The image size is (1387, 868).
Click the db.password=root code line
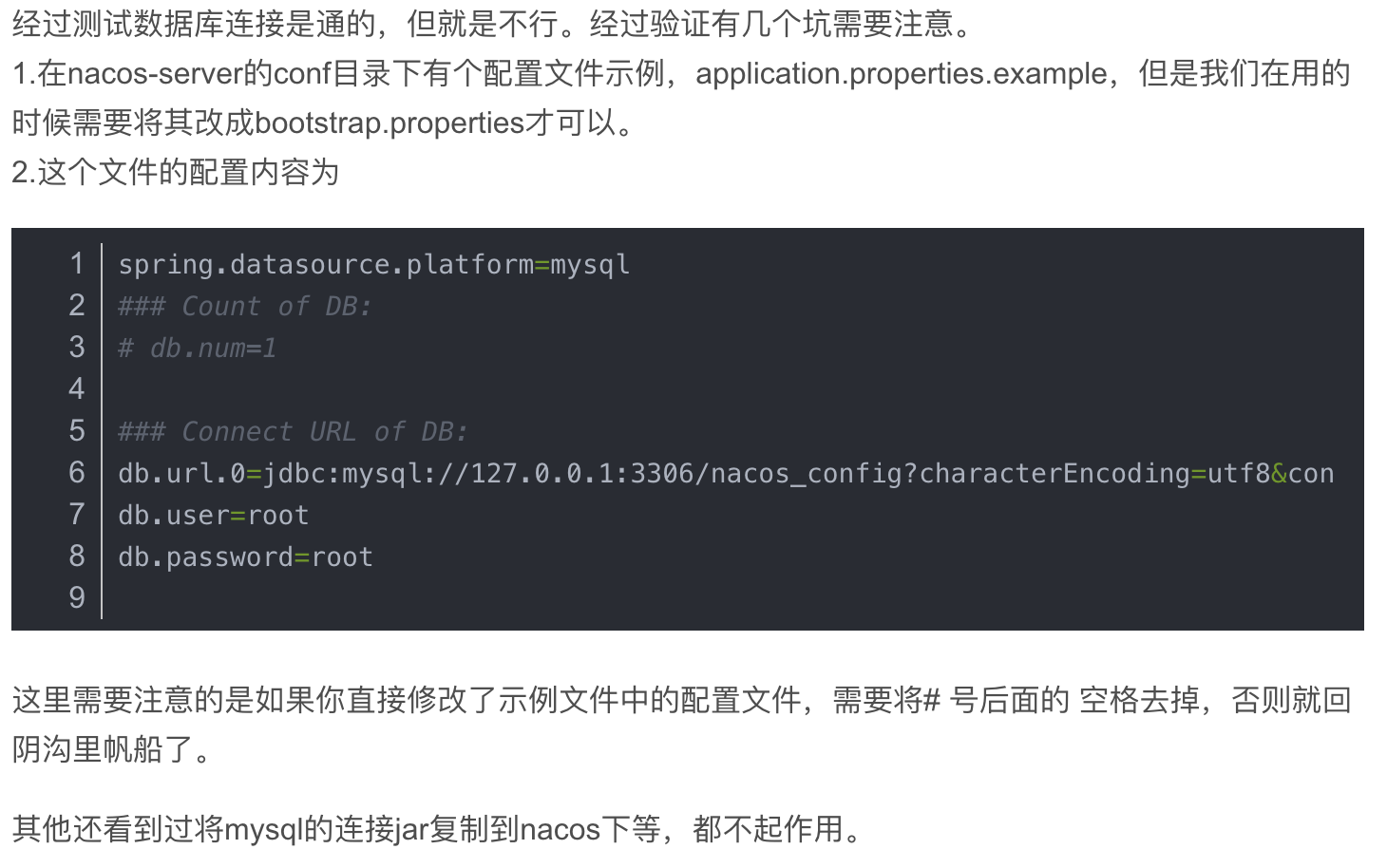pos(245,557)
